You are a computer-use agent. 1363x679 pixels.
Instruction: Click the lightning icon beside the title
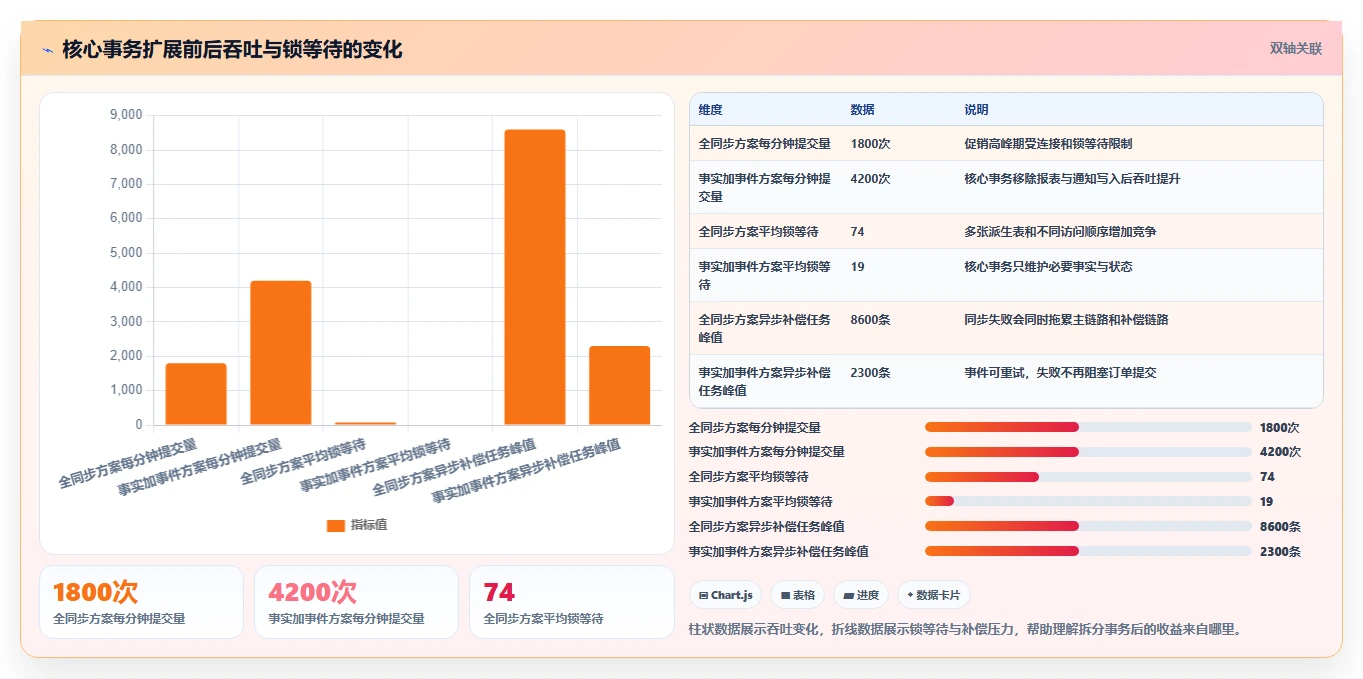coord(47,50)
